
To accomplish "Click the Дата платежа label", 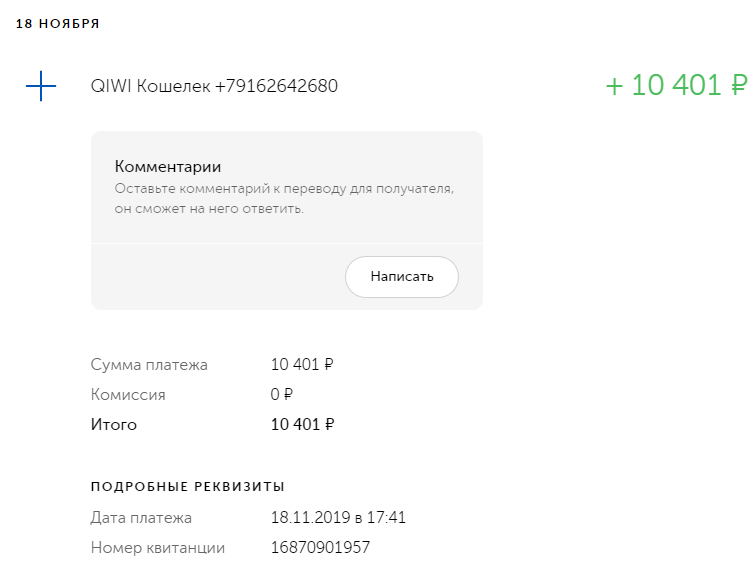I will (x=141, y=518).
